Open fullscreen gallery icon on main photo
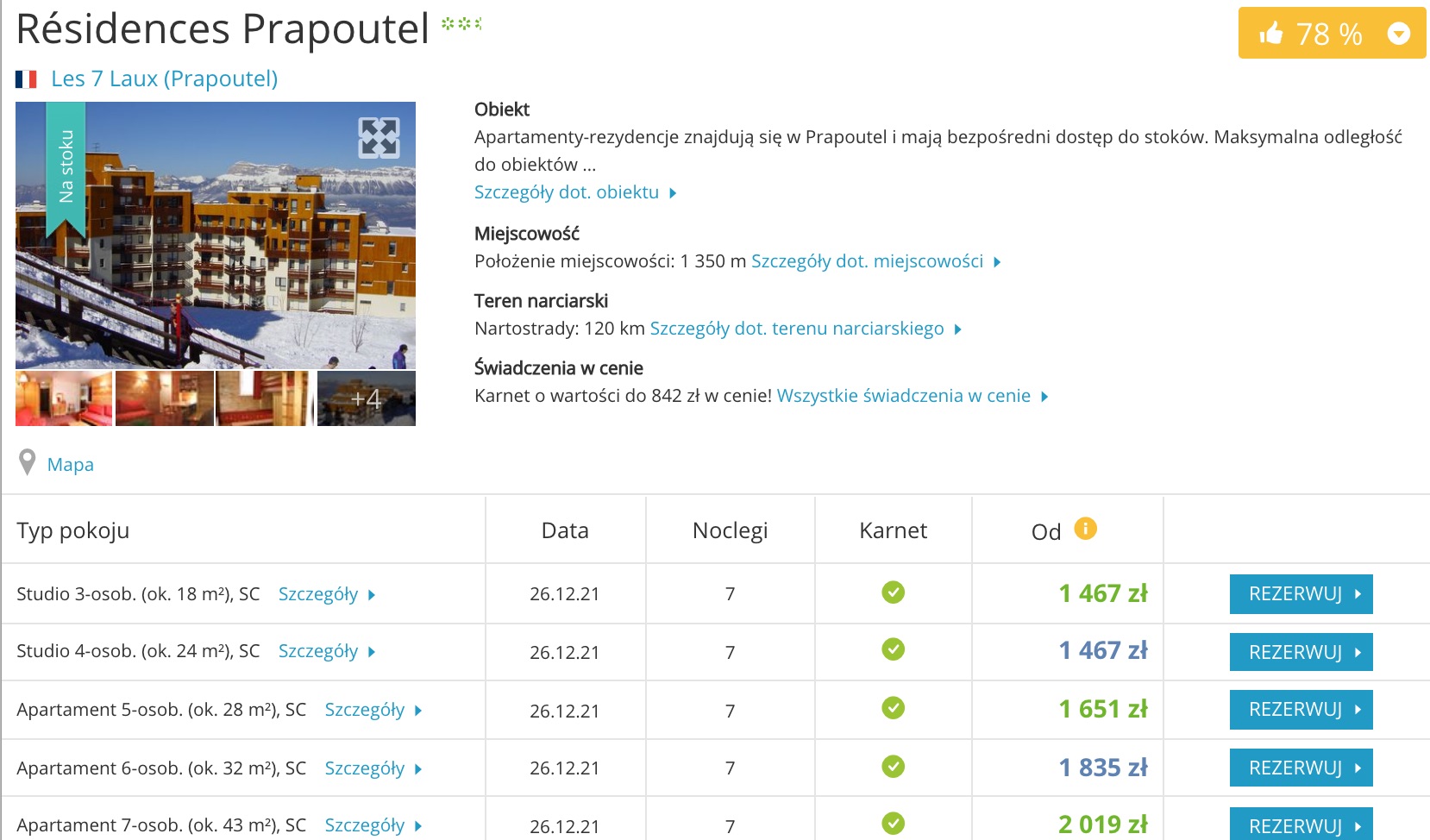This screenshot has width=1430, height=840. coord(379,138)
